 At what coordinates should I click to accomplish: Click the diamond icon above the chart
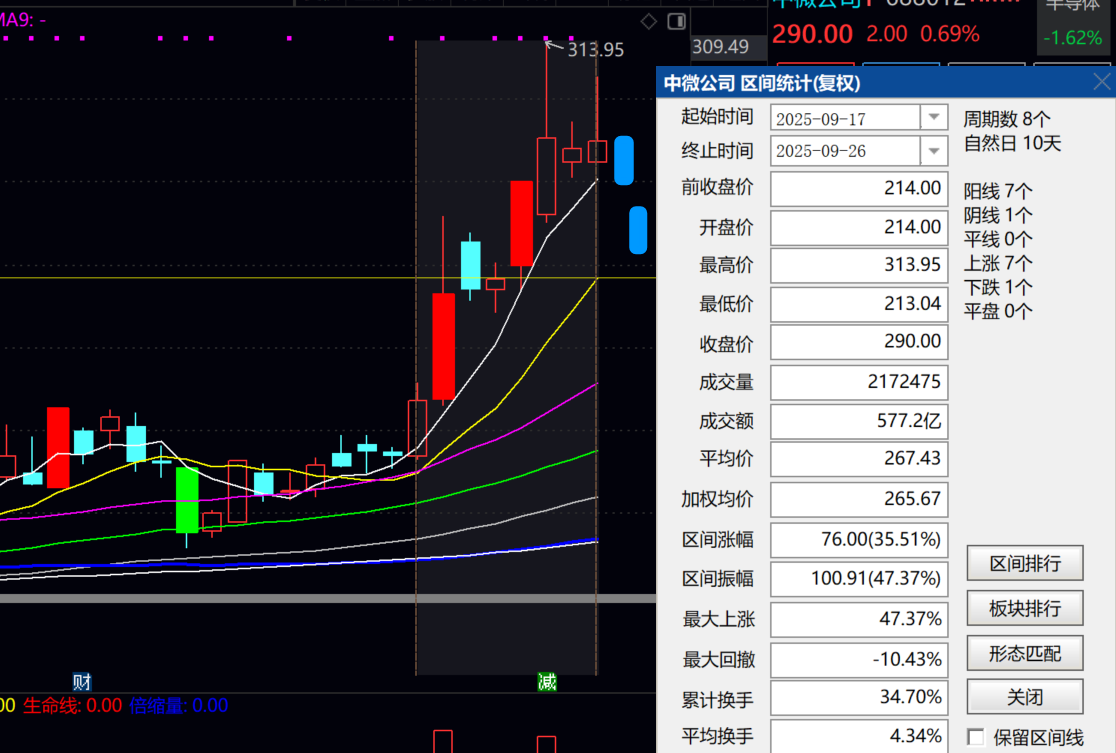649,21
